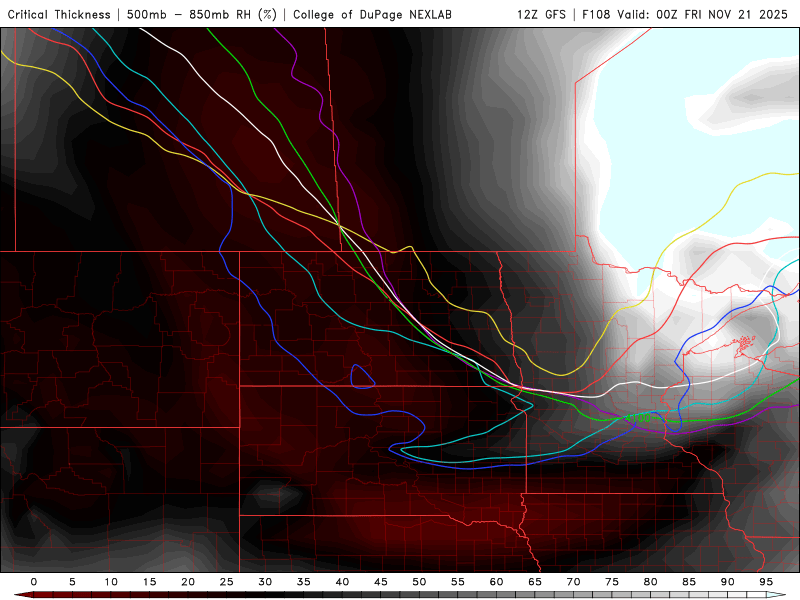Click the "40" color scale label

pos(342,582)
